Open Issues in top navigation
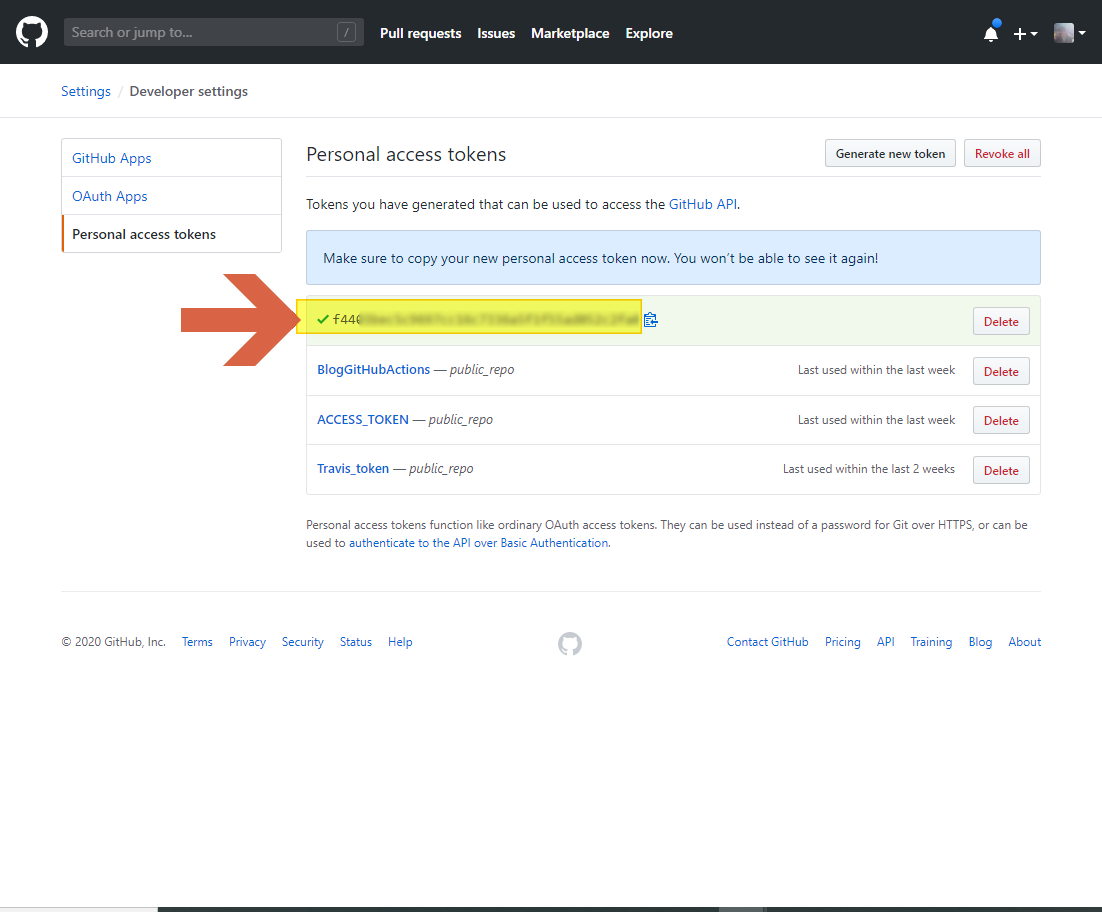Viewport: 1102px width, 912px height. click(496, 33)
